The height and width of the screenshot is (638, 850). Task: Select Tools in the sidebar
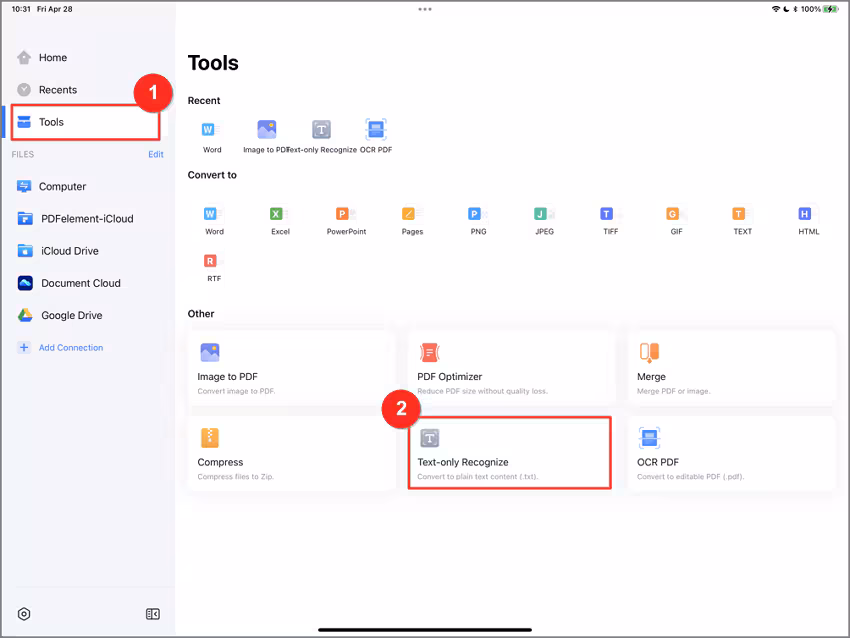86,122
